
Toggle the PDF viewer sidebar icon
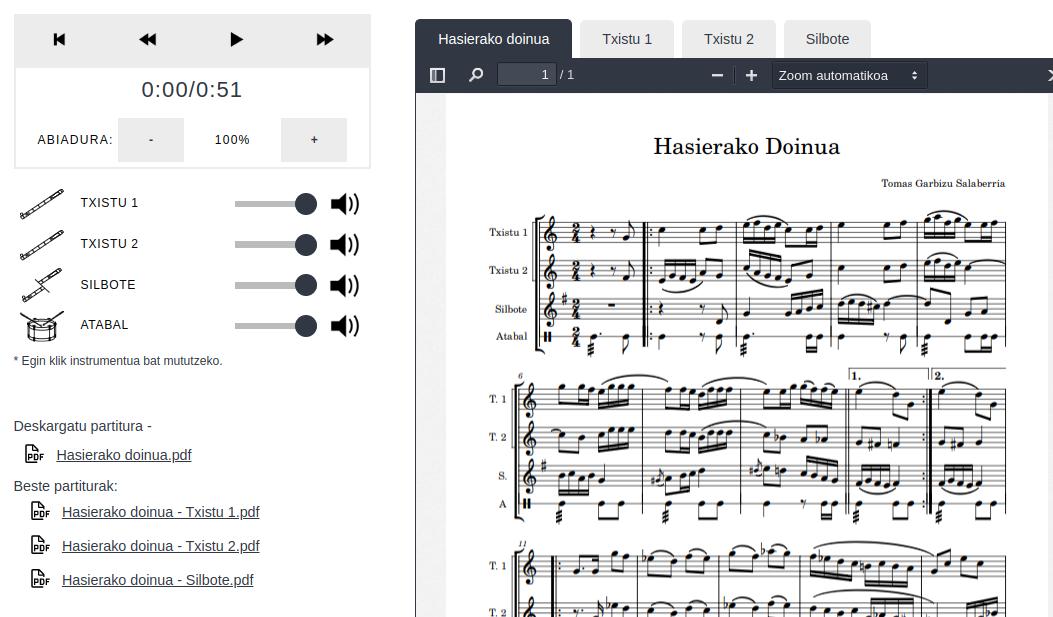(x=437, y=75)
